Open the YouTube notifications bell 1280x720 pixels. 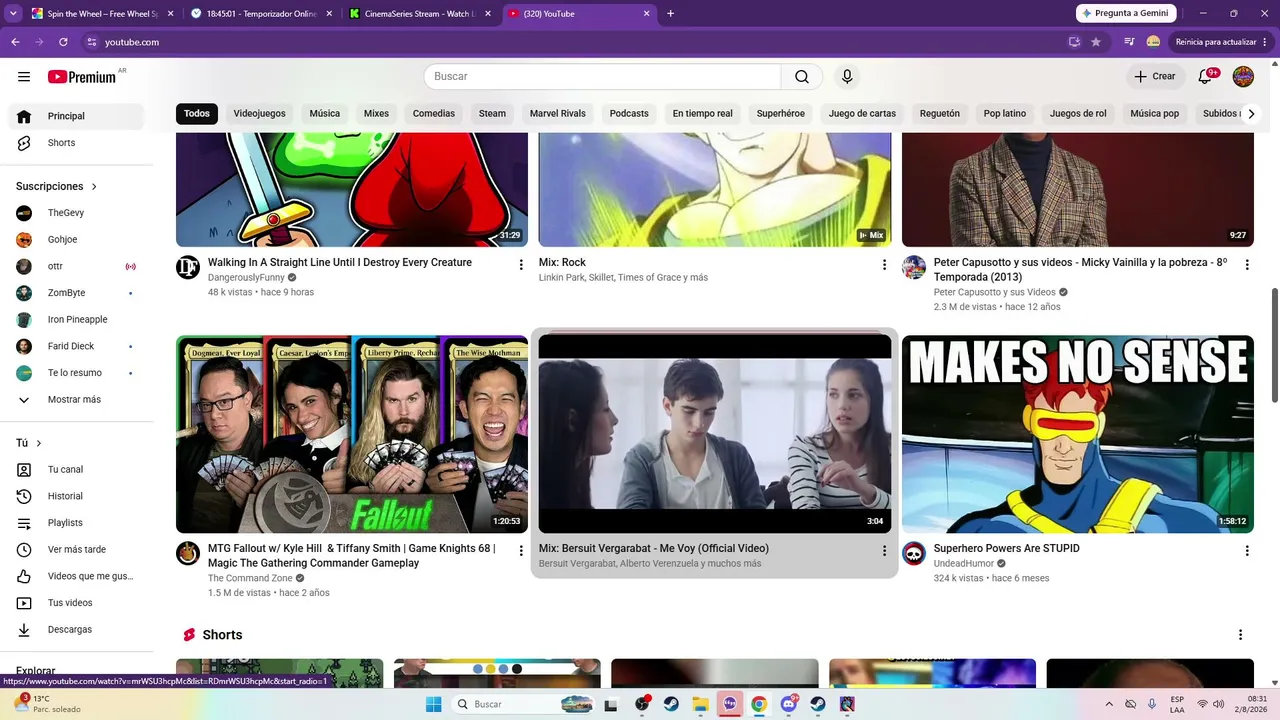click(1206, 76)
